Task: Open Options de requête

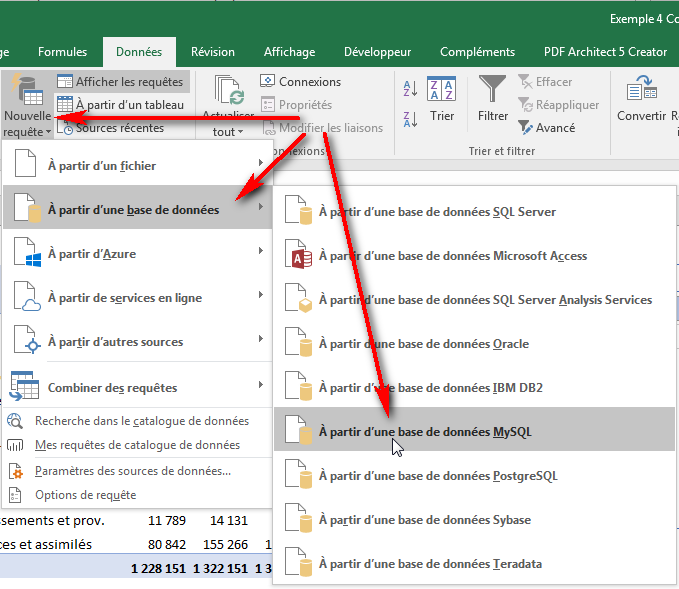Action: click(x=85, y=495)
